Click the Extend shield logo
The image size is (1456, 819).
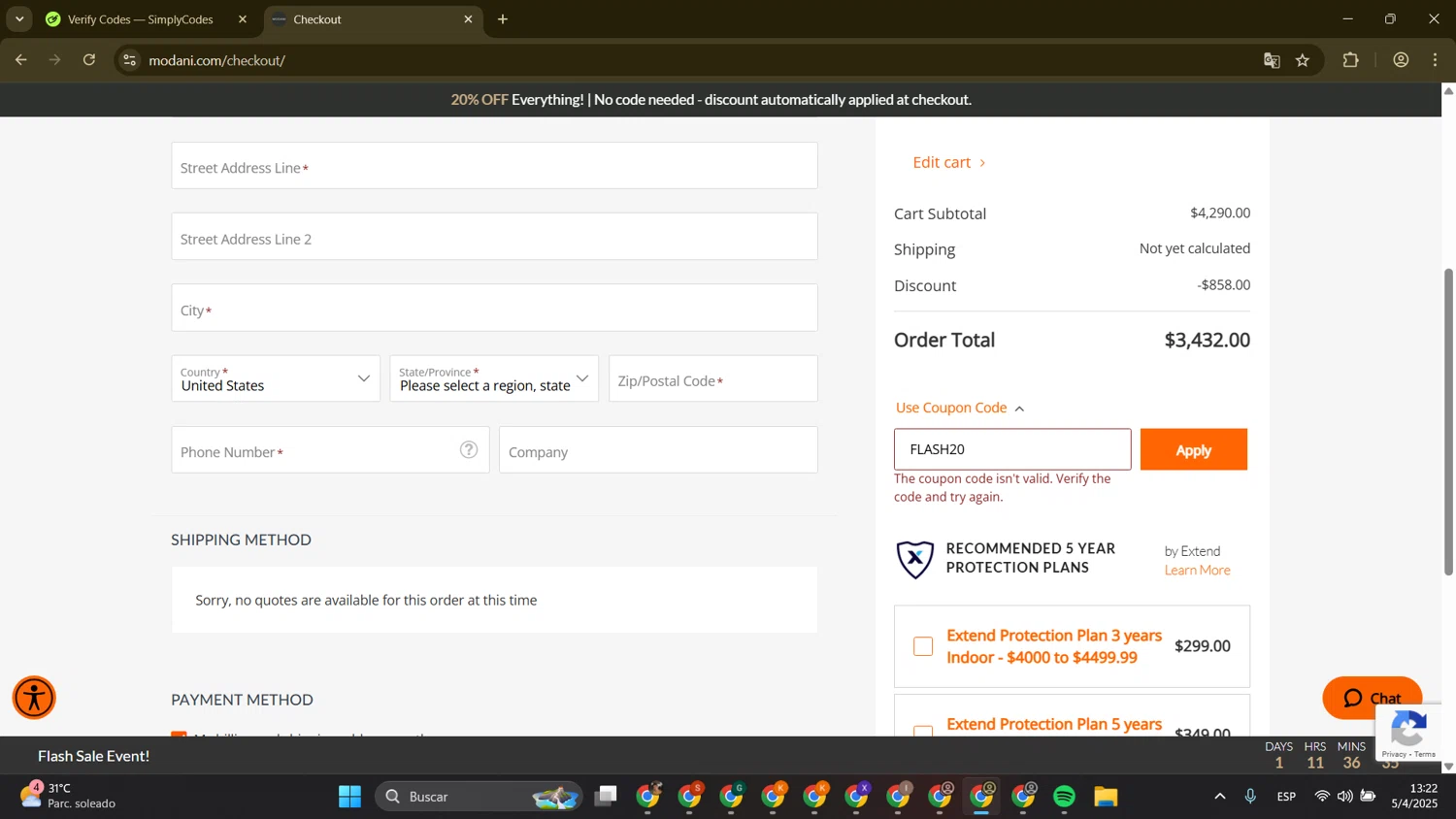point(915,559)
